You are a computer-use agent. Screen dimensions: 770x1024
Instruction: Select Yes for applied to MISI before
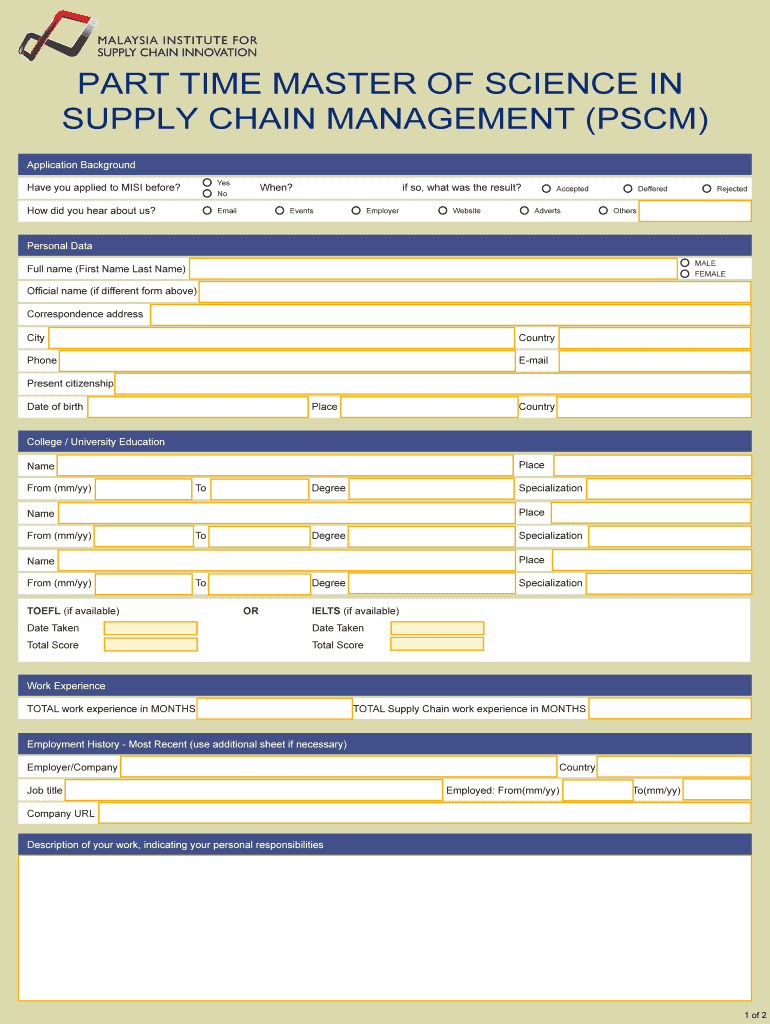207,183
